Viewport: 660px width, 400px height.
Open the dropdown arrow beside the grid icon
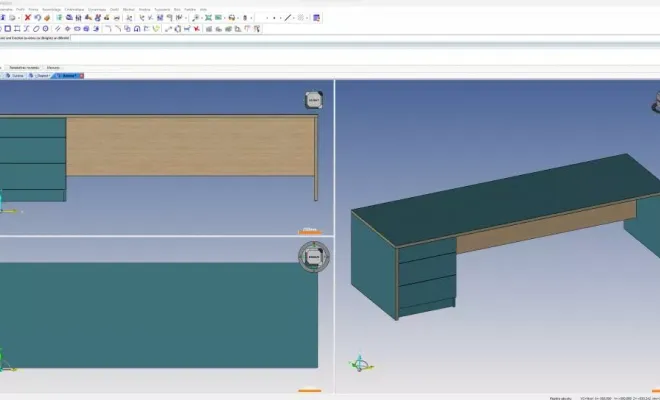coord(307,18)
